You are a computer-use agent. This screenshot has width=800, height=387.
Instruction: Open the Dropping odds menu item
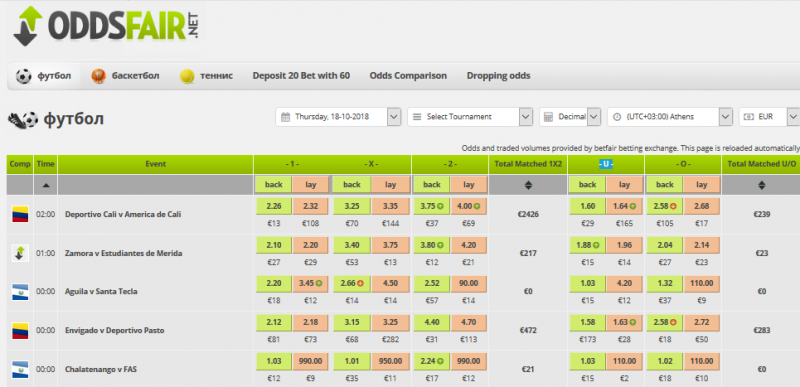[x=498, y=76]
